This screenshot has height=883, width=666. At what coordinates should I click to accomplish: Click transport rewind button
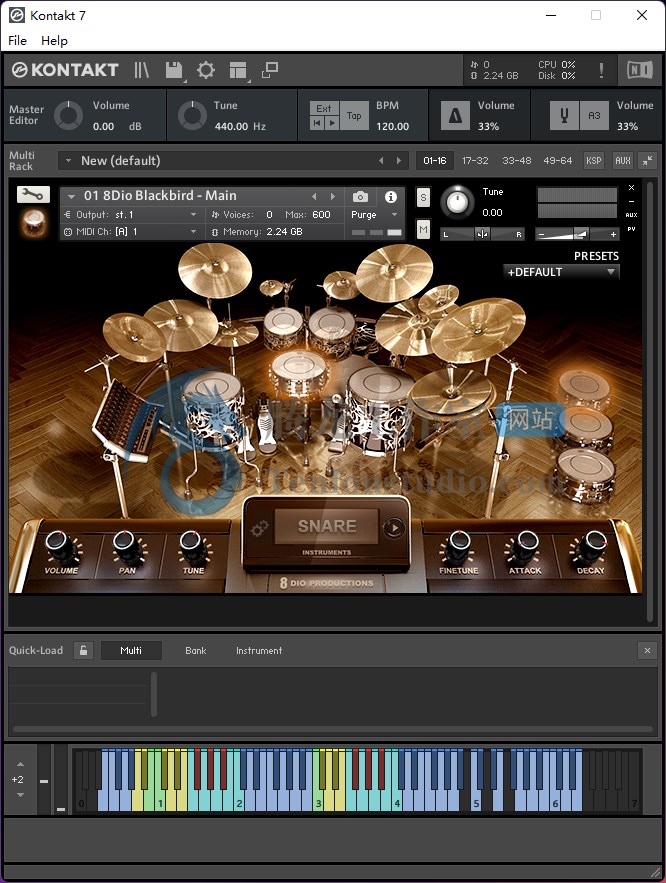[317, 123]
